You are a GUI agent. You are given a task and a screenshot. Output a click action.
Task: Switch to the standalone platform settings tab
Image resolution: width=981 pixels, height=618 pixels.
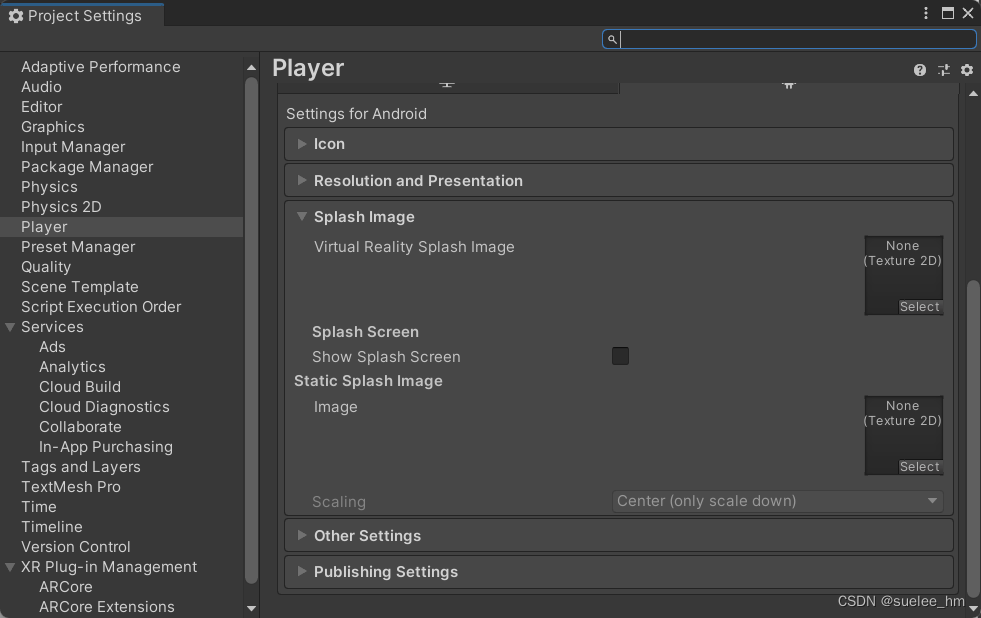click(447, 86)
